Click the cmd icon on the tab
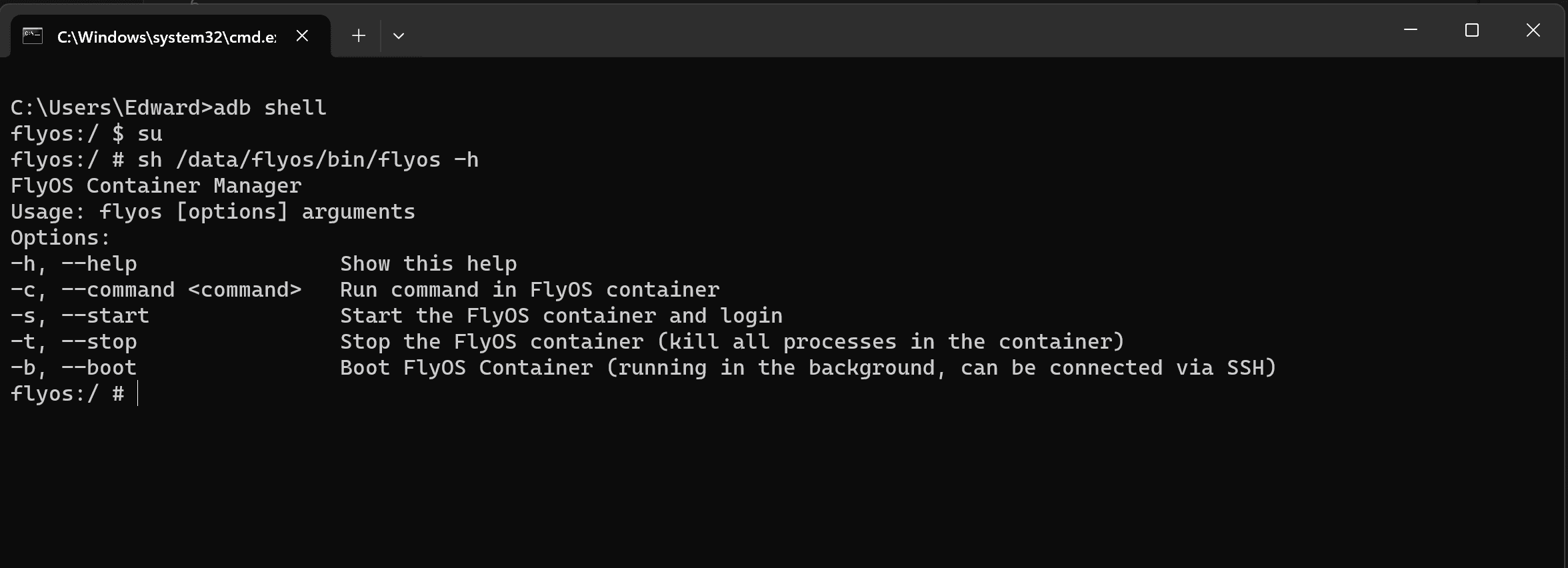This screenshot has width=1568, height=568. pyautogui.click(x=33, y=36)
